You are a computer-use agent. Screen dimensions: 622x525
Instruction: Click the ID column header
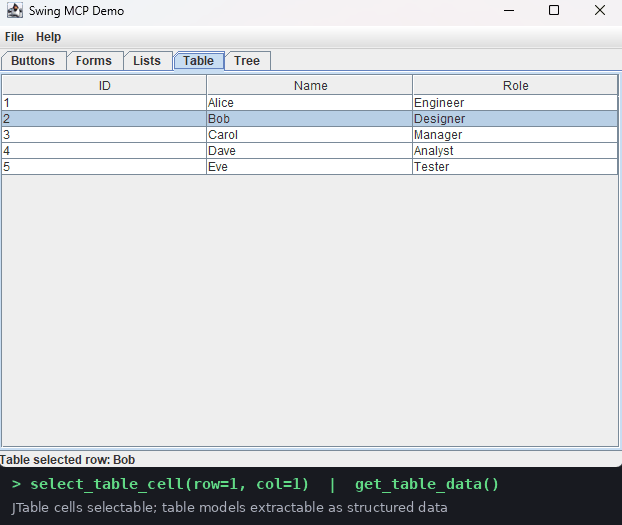[x=104, y=85]
